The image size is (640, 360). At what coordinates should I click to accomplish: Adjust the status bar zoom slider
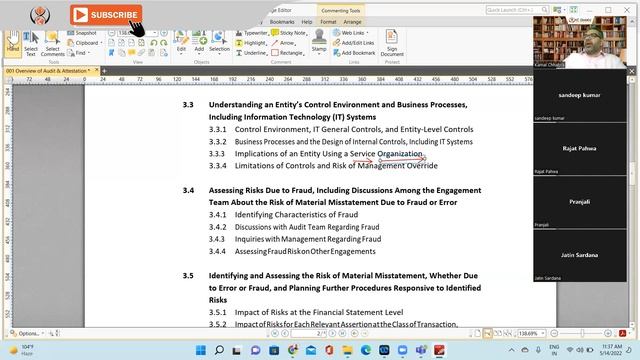(x=581, y=333)
